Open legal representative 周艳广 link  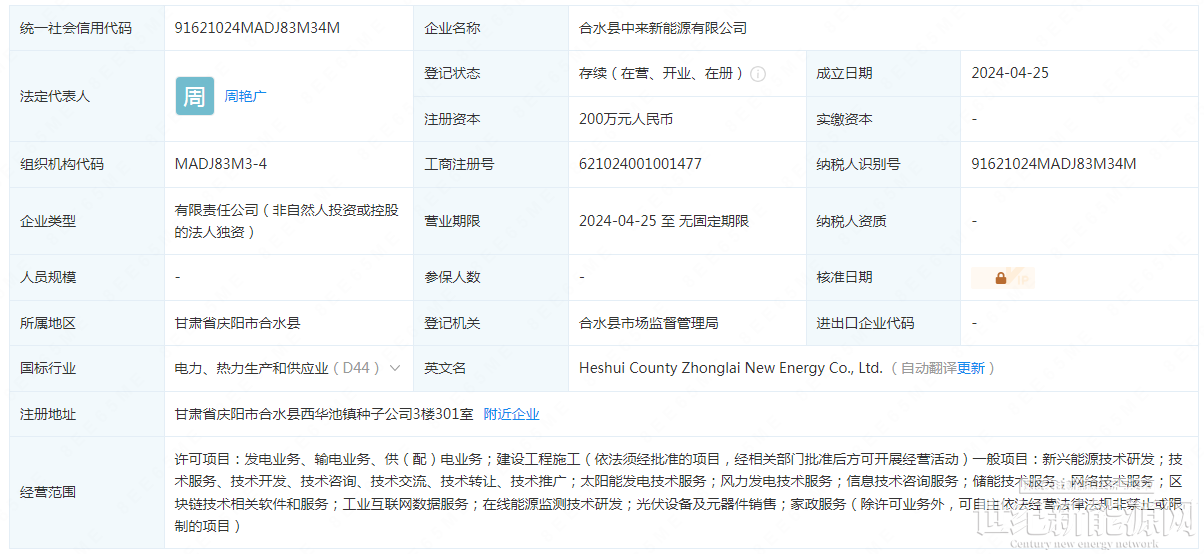(245, 96)
